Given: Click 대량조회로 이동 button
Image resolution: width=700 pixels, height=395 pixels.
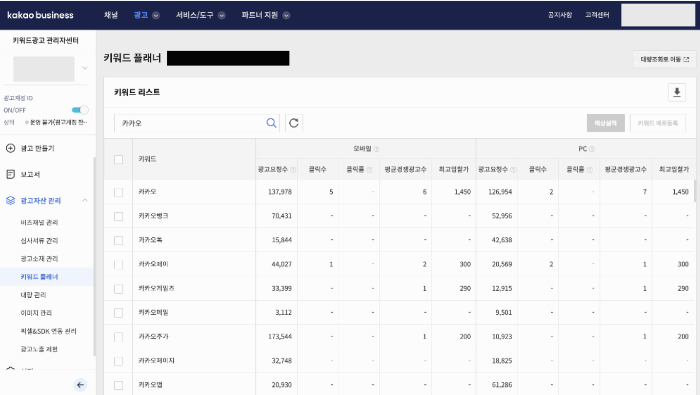Looking at the screenshot, I should click(665, 59).
